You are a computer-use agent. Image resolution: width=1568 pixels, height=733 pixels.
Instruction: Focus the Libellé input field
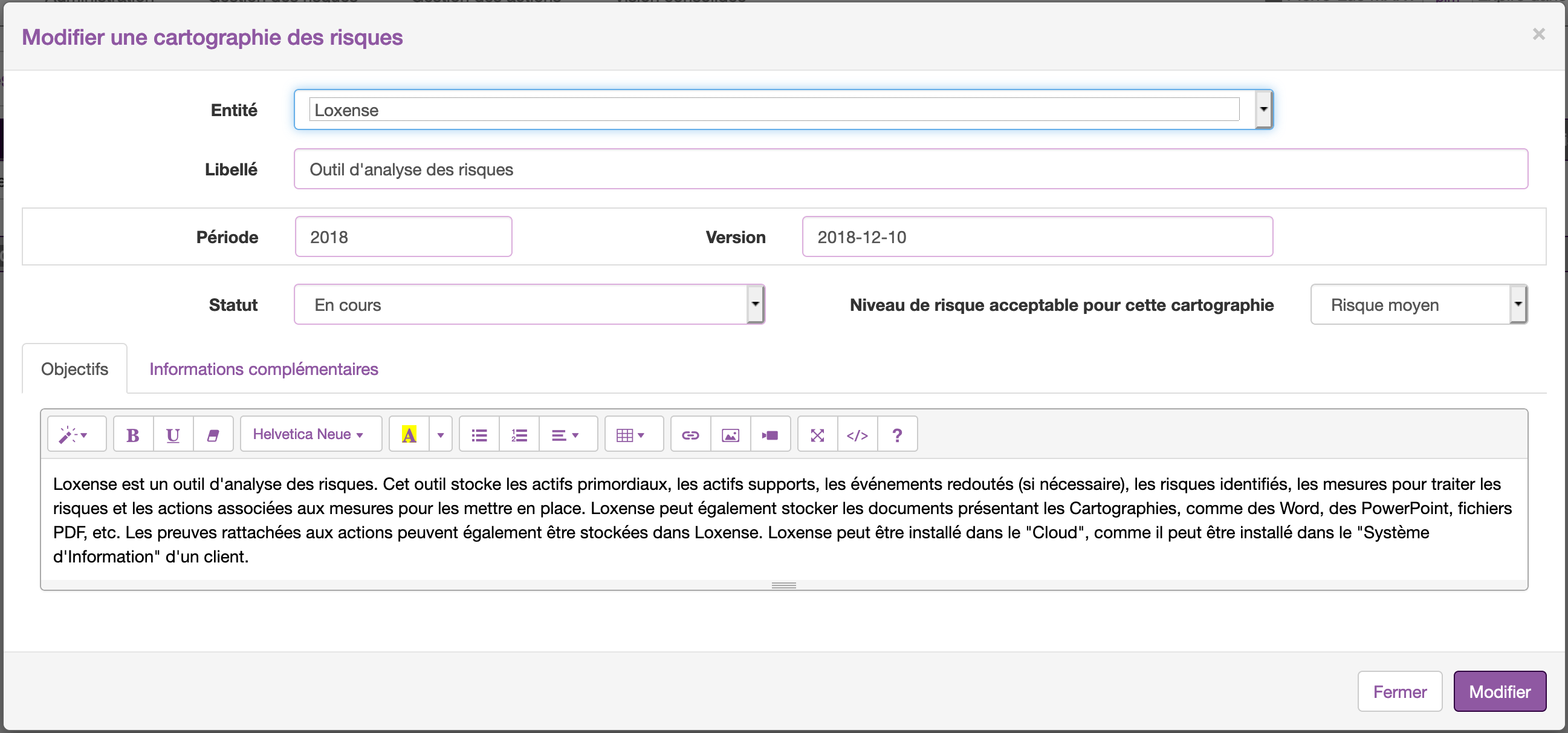click(x=910, y=169)
